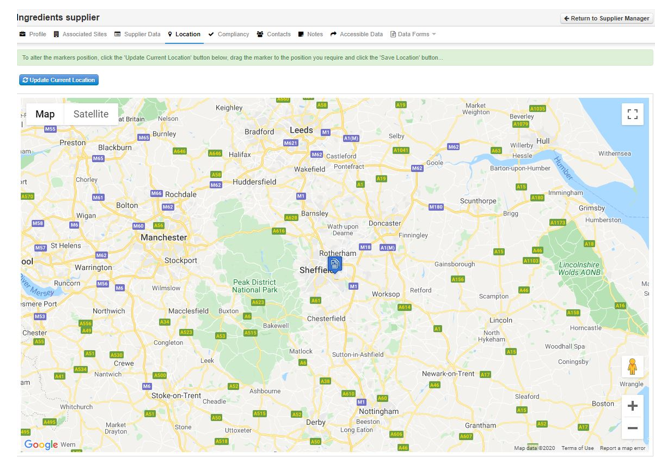This screenshot has height=462, width=670.
Task: Click the Boston label on map
Action: 603,403
